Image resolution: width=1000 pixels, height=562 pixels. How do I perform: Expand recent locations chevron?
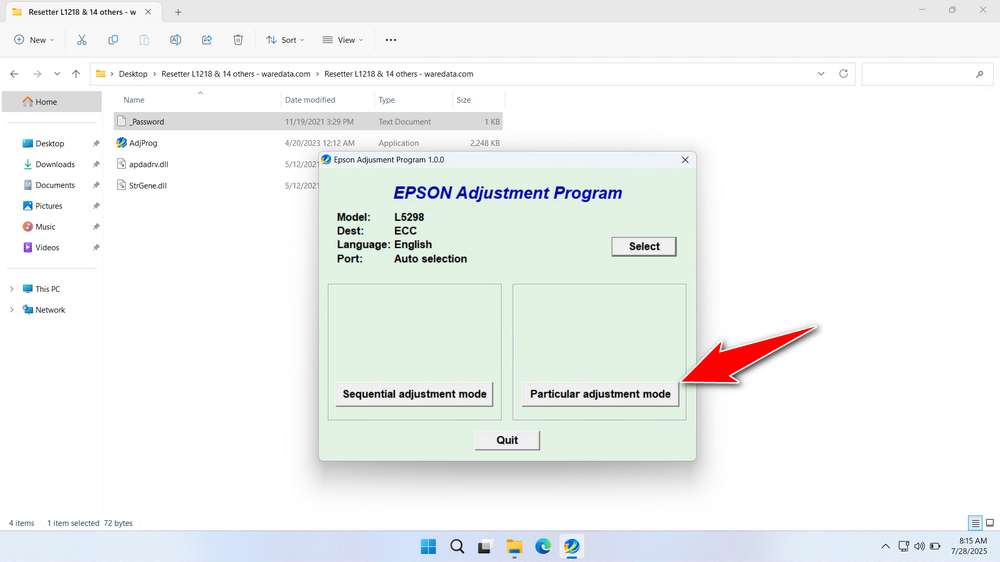[57, 74]
